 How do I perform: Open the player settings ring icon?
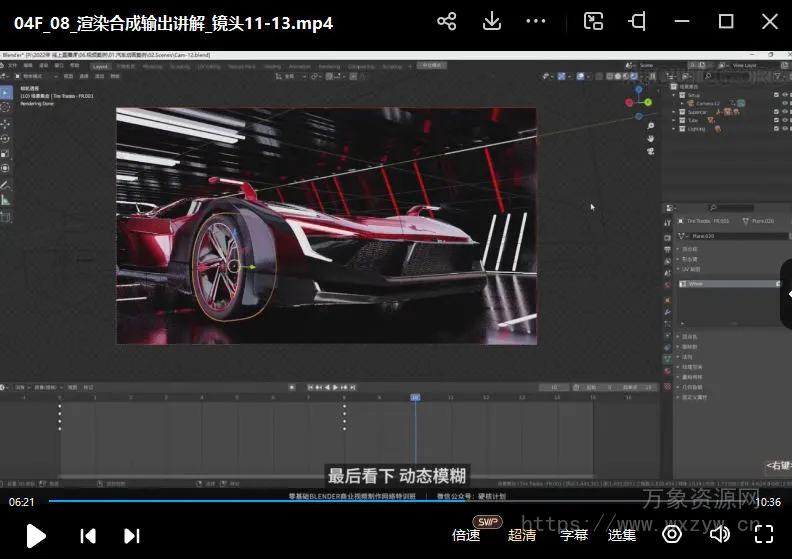(672, 535)
